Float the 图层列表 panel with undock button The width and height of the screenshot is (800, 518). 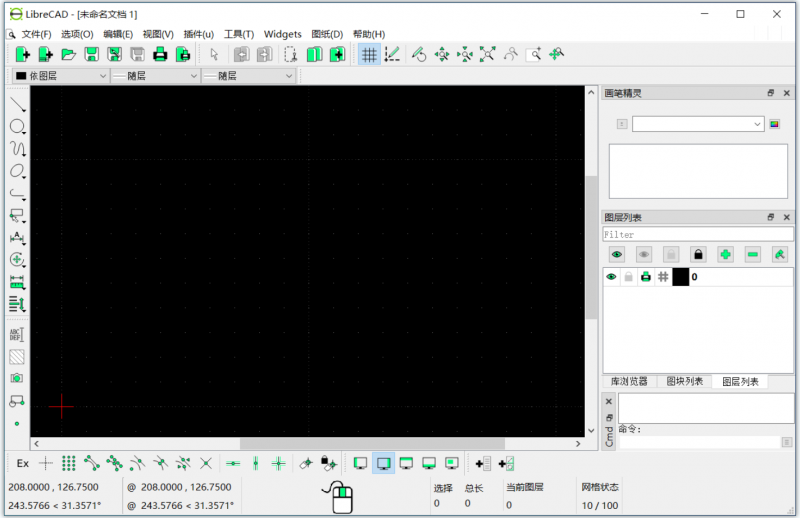770,217
